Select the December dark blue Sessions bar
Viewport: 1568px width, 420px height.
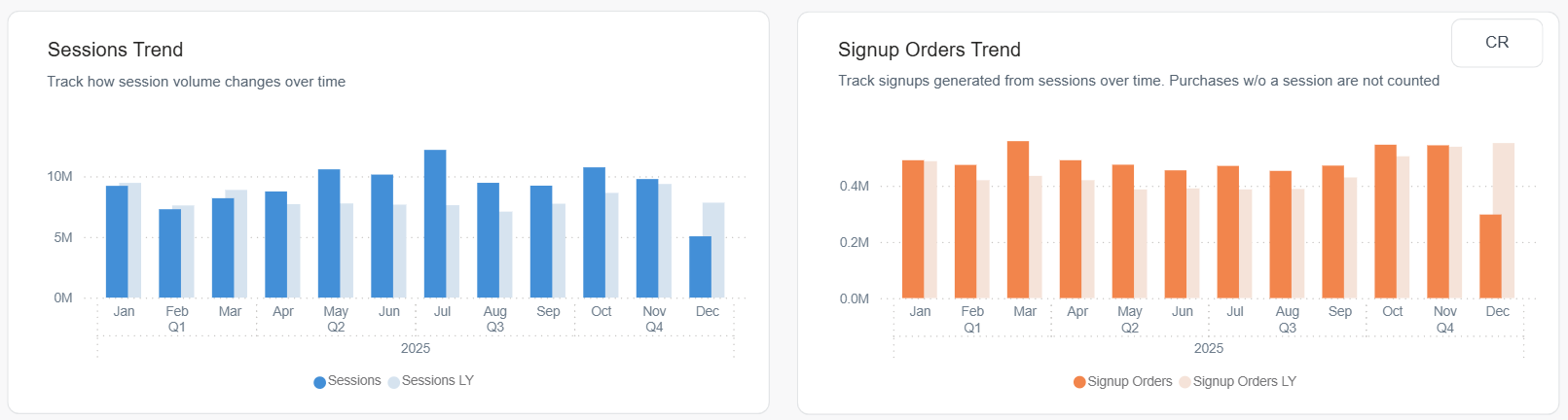(x=700, y=266)
